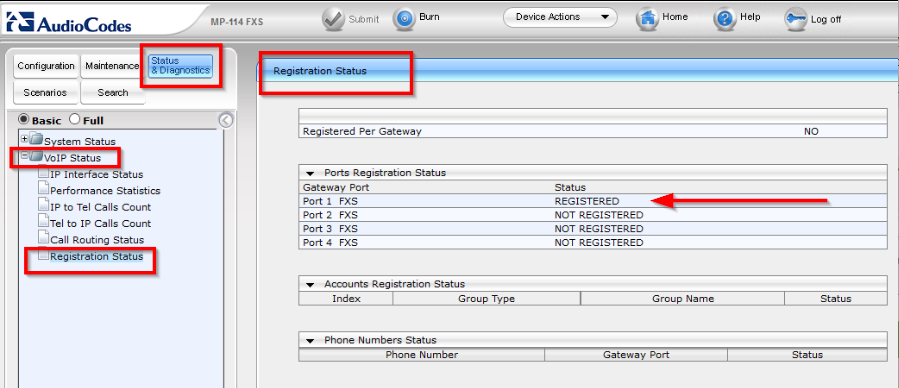Click the Group Type column header
The height and width of the screenshot is (388, 899).
coord(486,299)
